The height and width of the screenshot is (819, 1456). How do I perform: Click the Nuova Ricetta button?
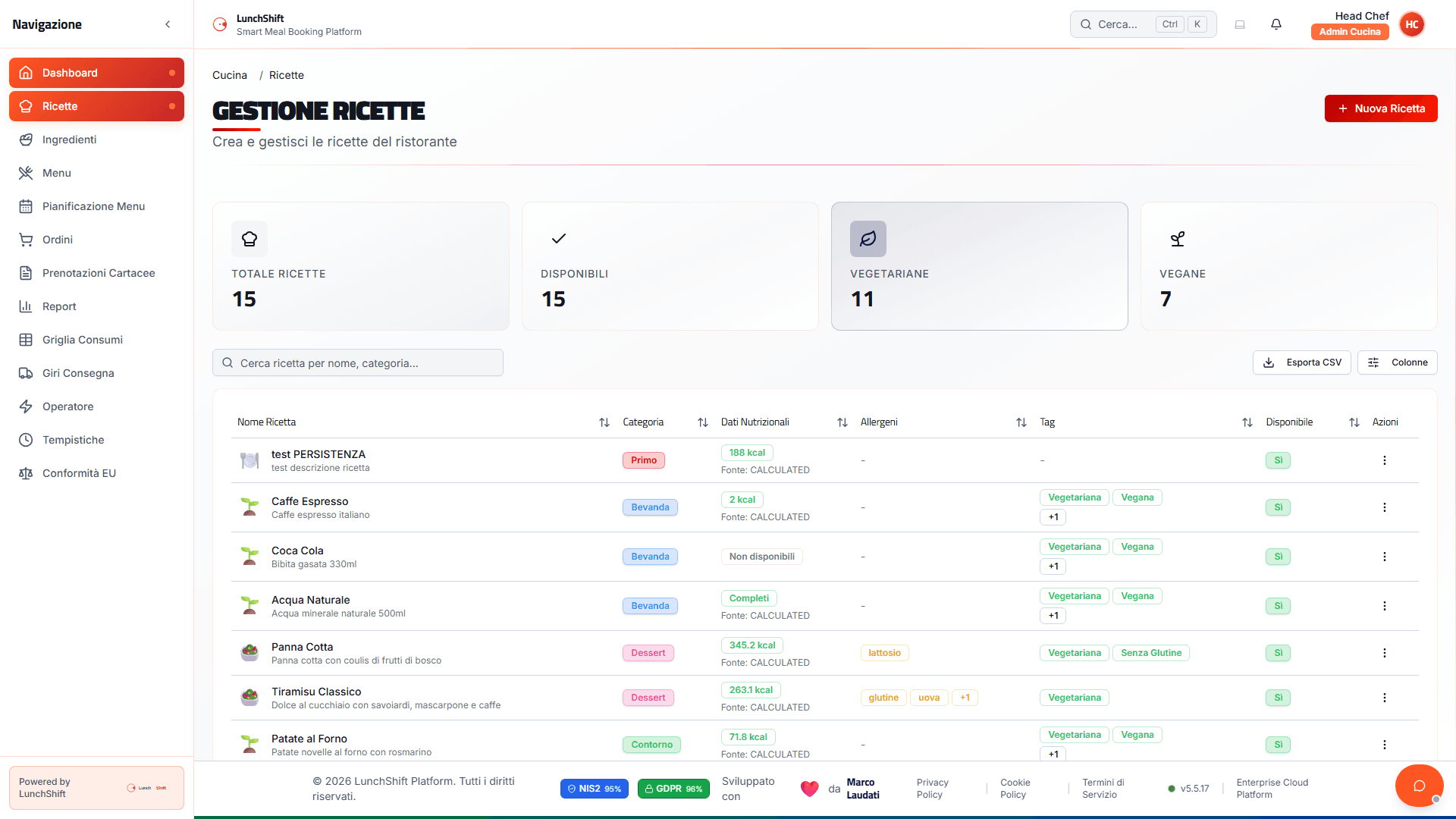click(1380, 108)
